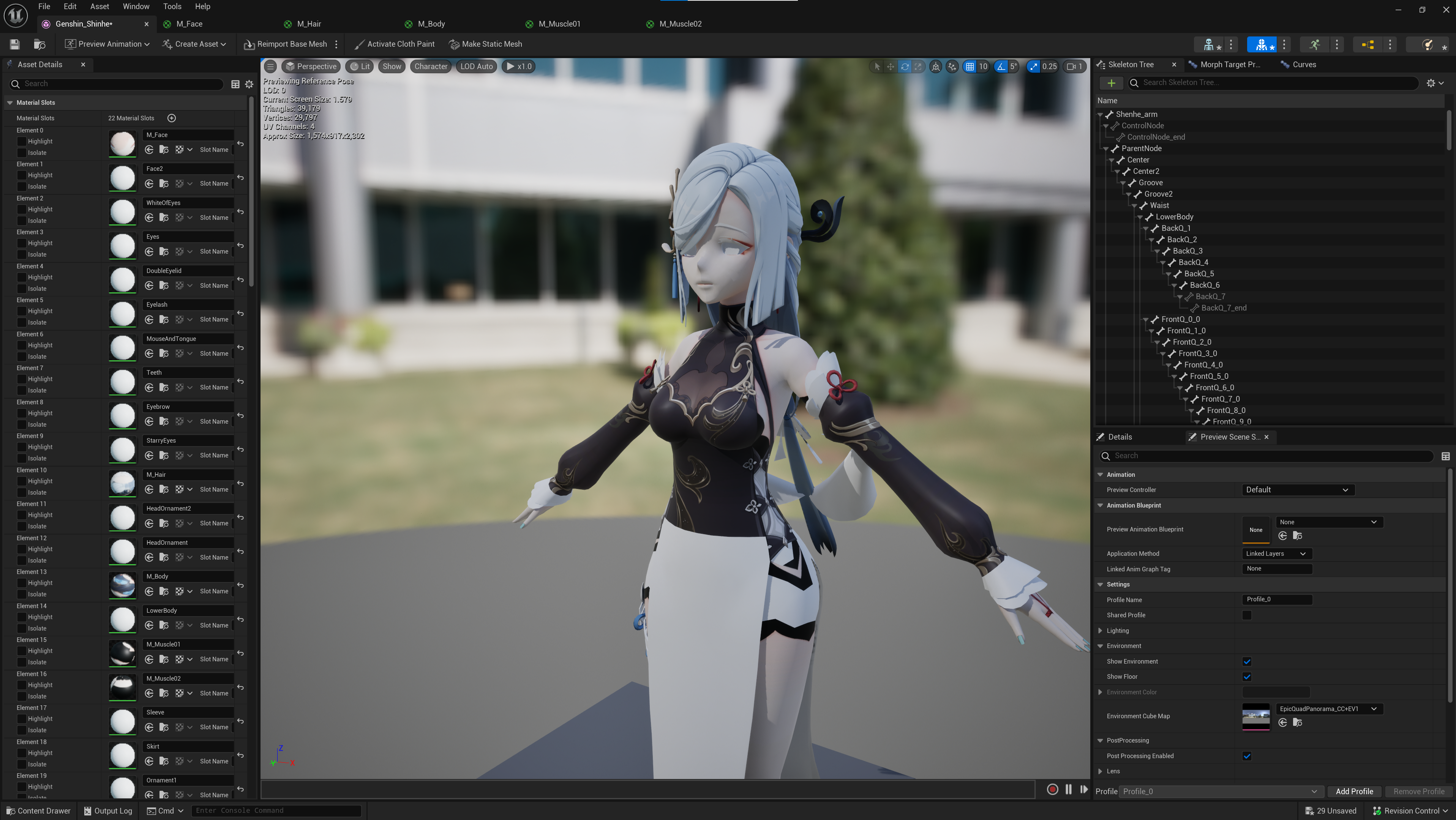
Task: Open the Tools menu
Action: pyautogui.click(x=172, y=6)
